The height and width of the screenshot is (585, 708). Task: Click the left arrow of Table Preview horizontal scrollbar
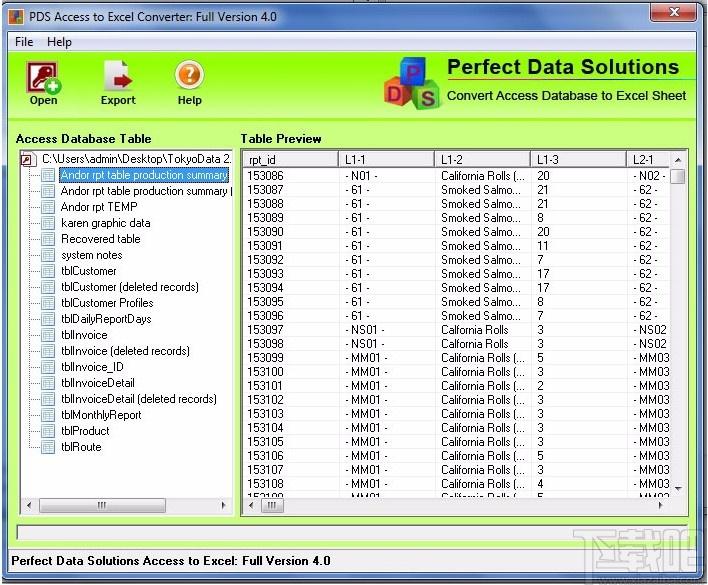point(251,505)
